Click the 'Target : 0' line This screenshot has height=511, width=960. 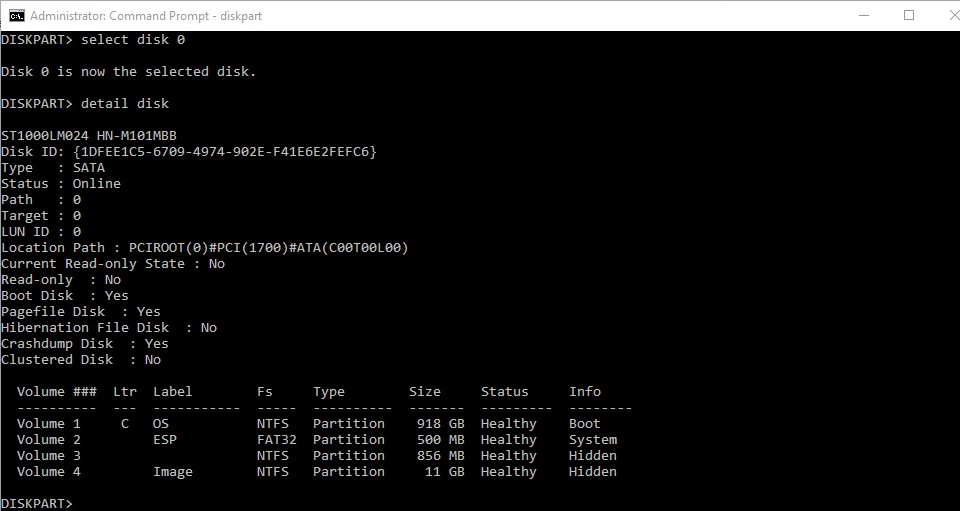(41, 215)
